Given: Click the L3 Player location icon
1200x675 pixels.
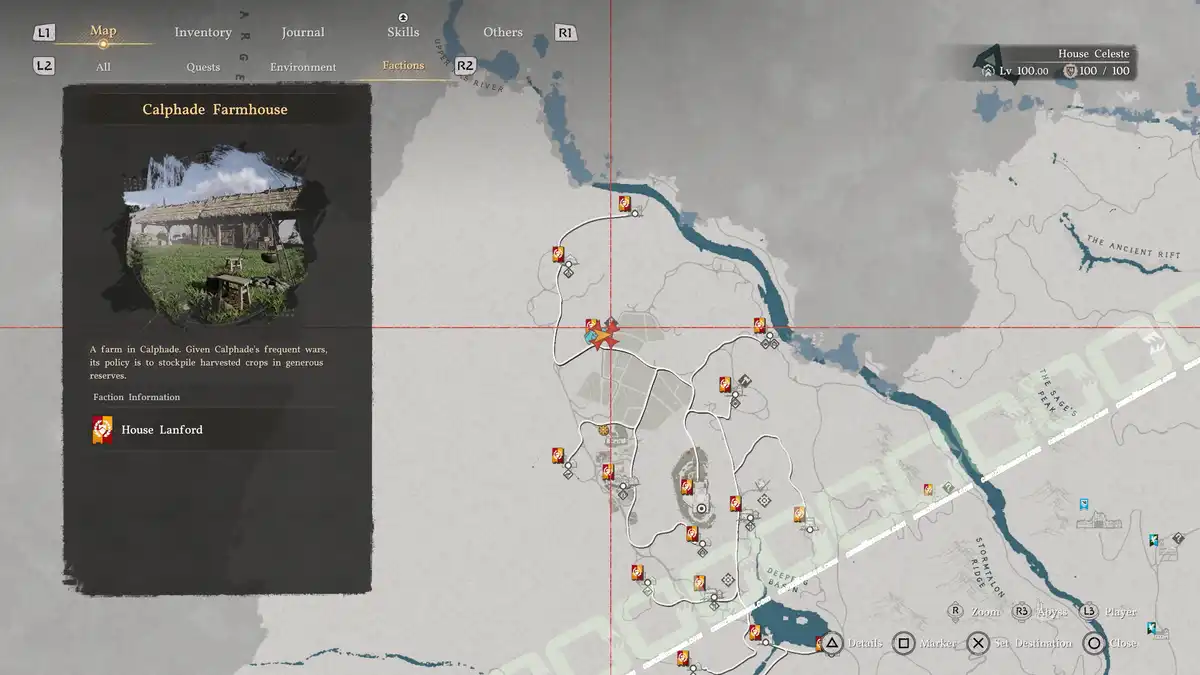Looking at the screenshot, I should 1089,611.
